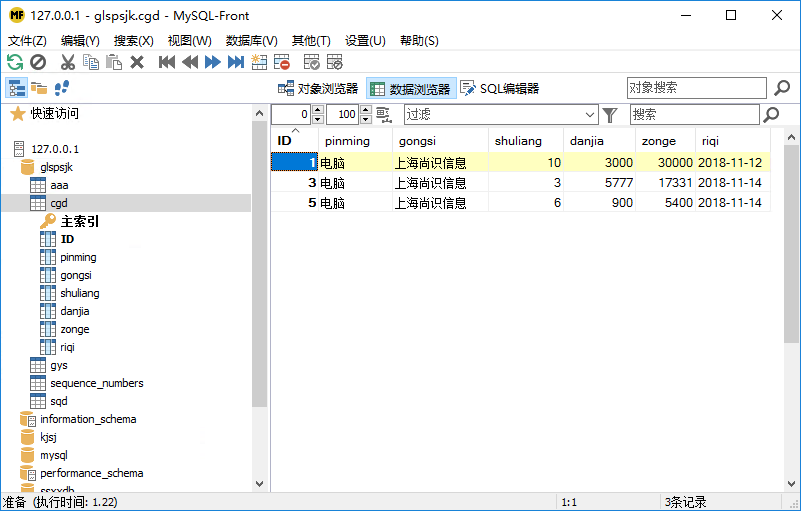Open the 数据库(V) menu
Viewport: 801px width, 511px height.
click(x=252, y=41)
